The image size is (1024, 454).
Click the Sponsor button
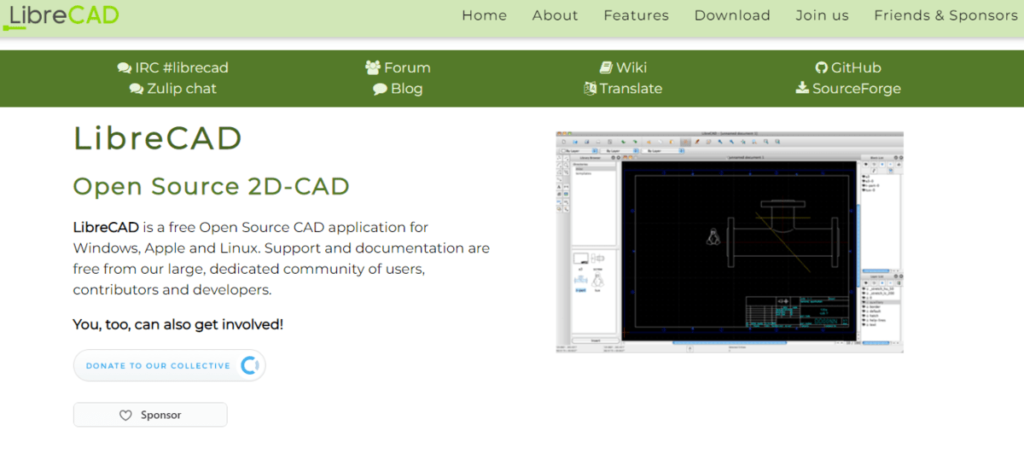point(150,415)
